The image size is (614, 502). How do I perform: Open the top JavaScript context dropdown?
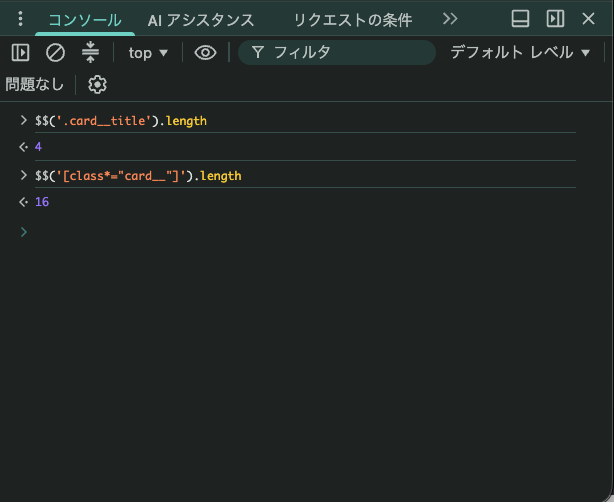148,53
